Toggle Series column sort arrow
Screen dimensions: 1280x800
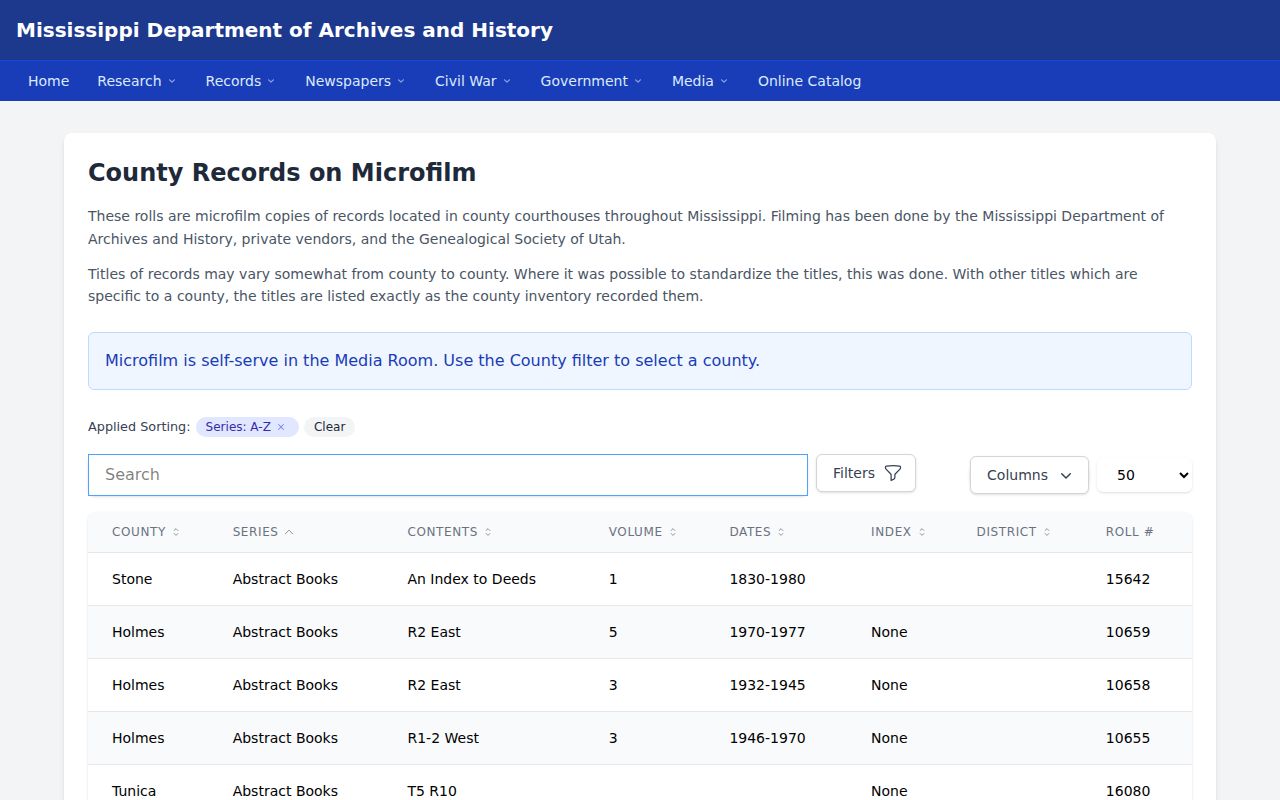click(x=289, y=532)
